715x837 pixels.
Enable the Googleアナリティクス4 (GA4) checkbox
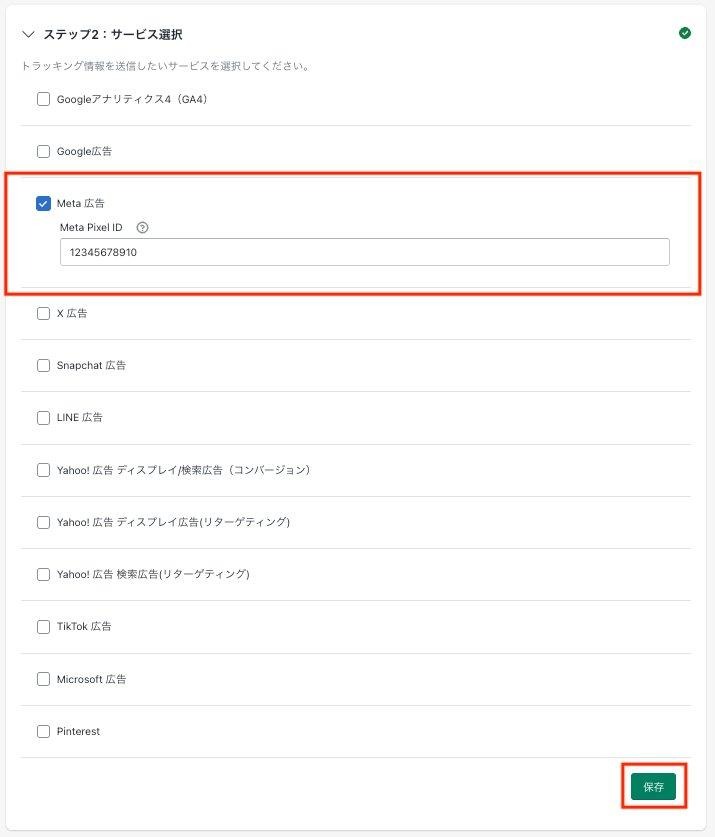pyautogui.click(x=43, y=99)
